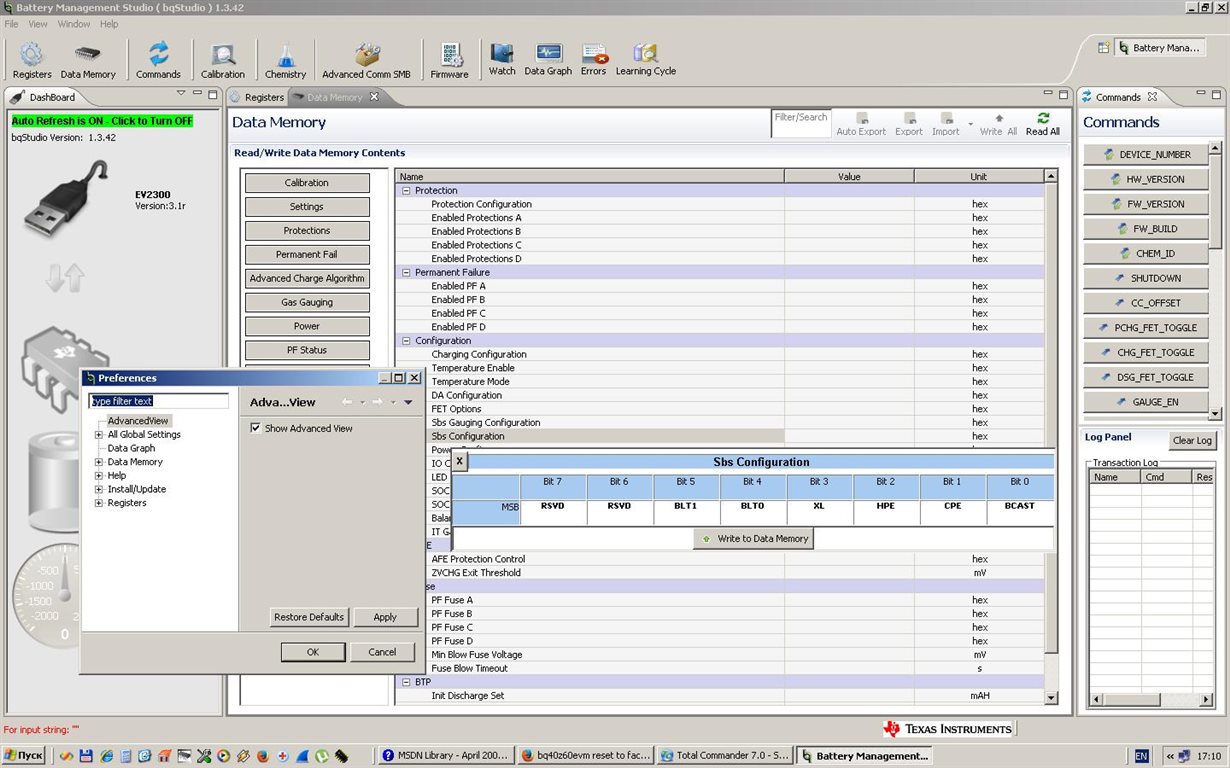Click the Preferences filter text box

[x=159, y=401]
